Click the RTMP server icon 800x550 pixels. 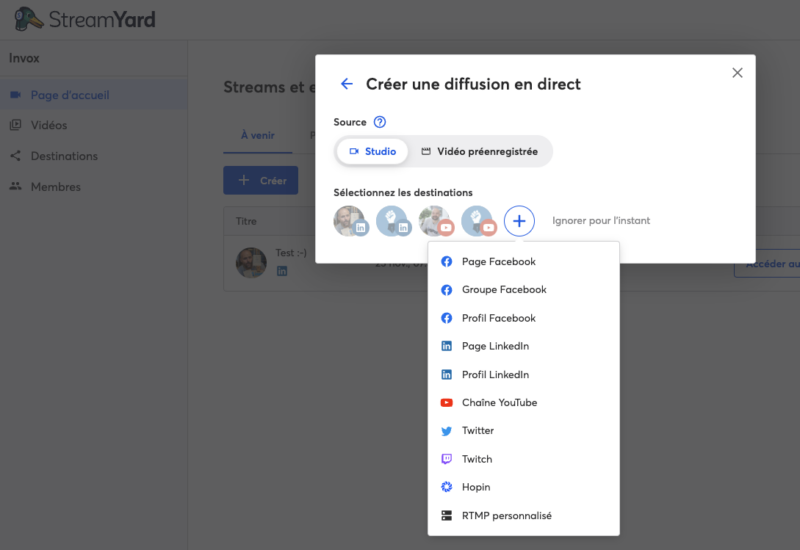(x=446, y=516)
